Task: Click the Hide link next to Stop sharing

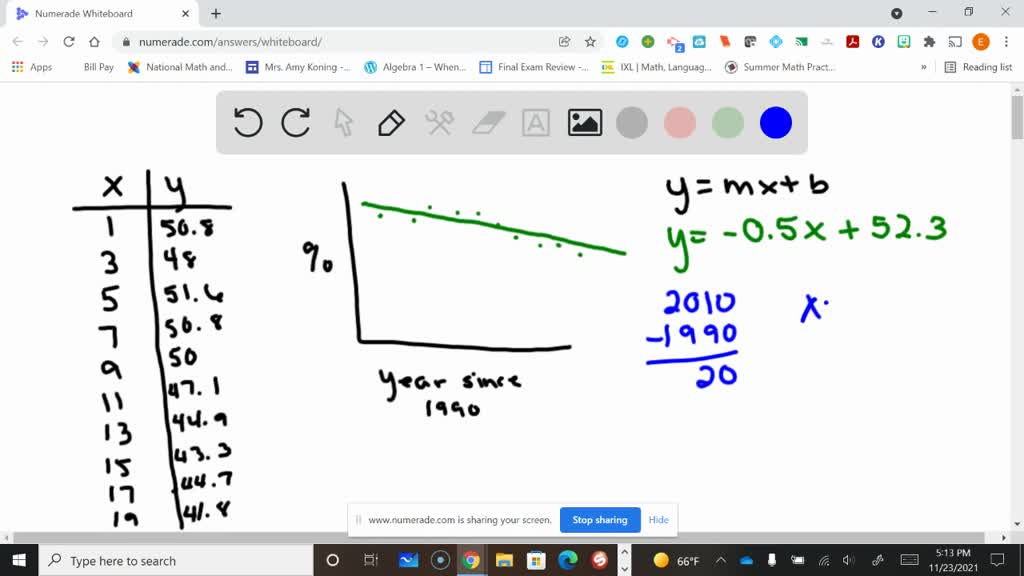Action: pyautogui.click(x=658, y=520)
